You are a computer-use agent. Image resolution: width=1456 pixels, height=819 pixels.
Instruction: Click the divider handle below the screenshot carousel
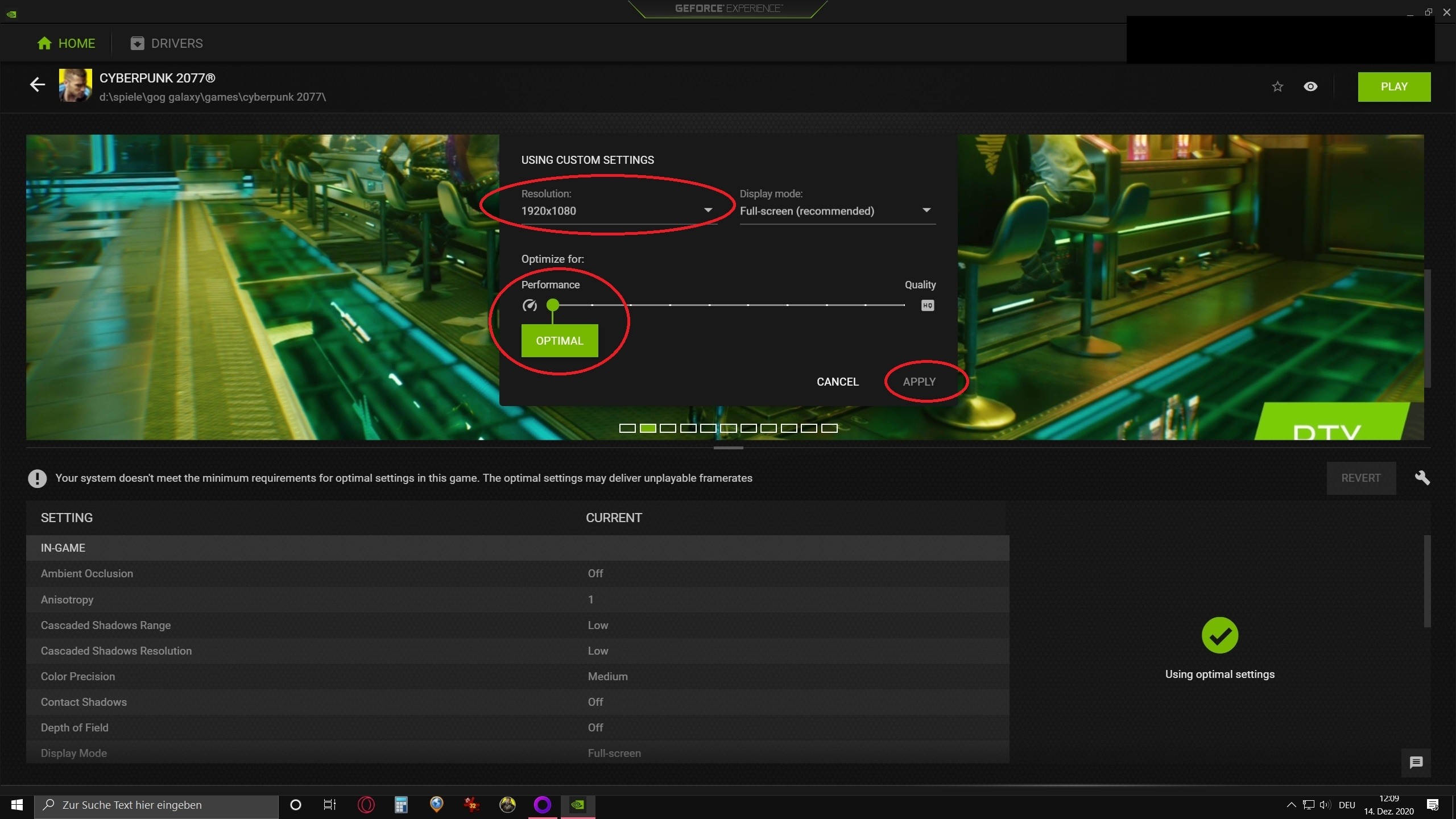(728, 448)
